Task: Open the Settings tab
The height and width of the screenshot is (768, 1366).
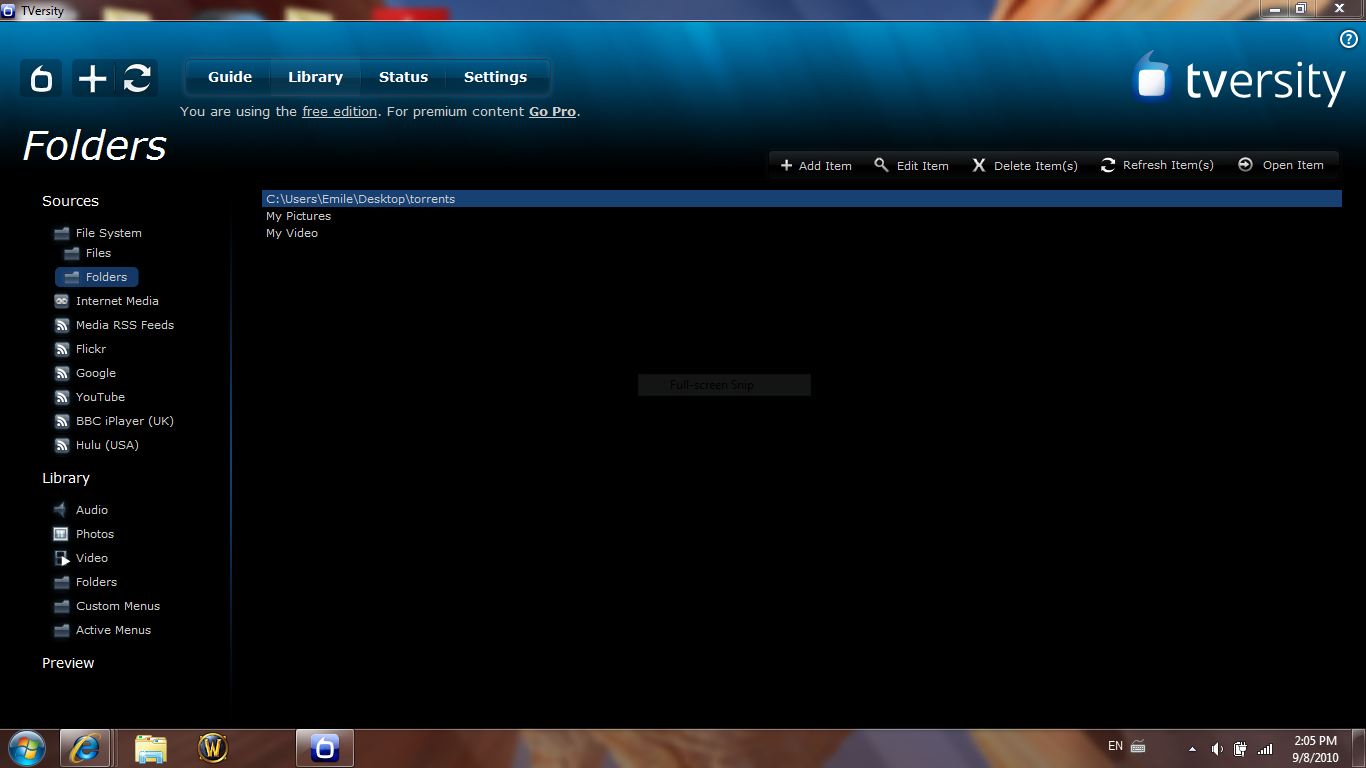Action: click(495, 76)
